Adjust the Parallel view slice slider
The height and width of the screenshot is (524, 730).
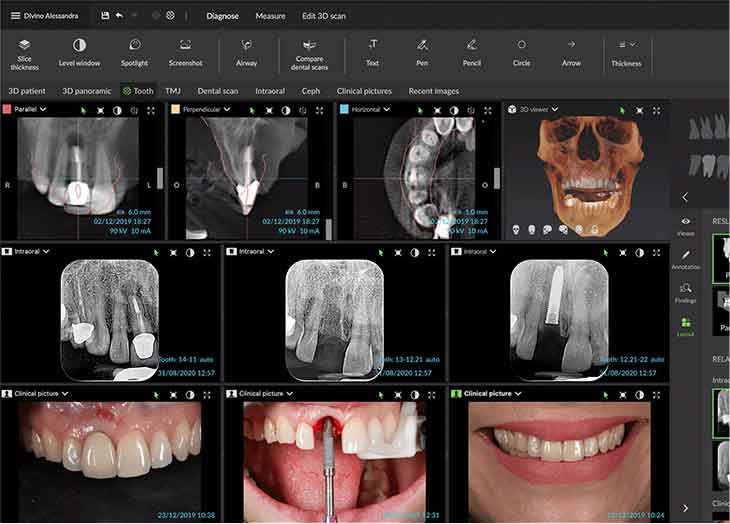click(x=160, y=178)
